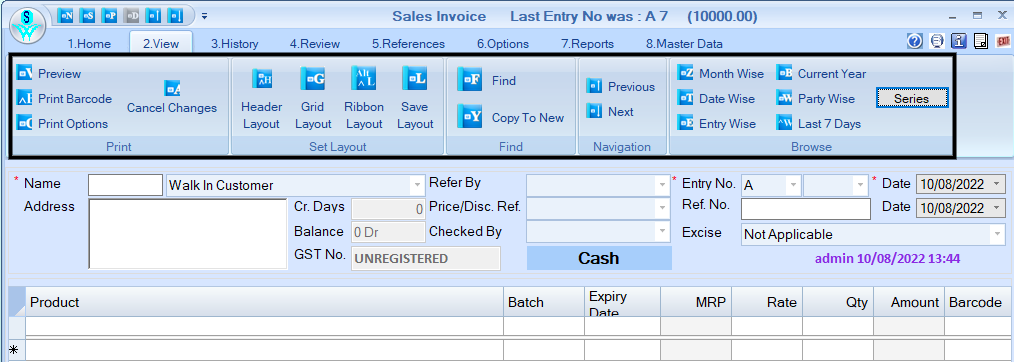Viewport: 1014px width, 362px height.
Task: Click the Batch column header
Action: pos(544,302)
